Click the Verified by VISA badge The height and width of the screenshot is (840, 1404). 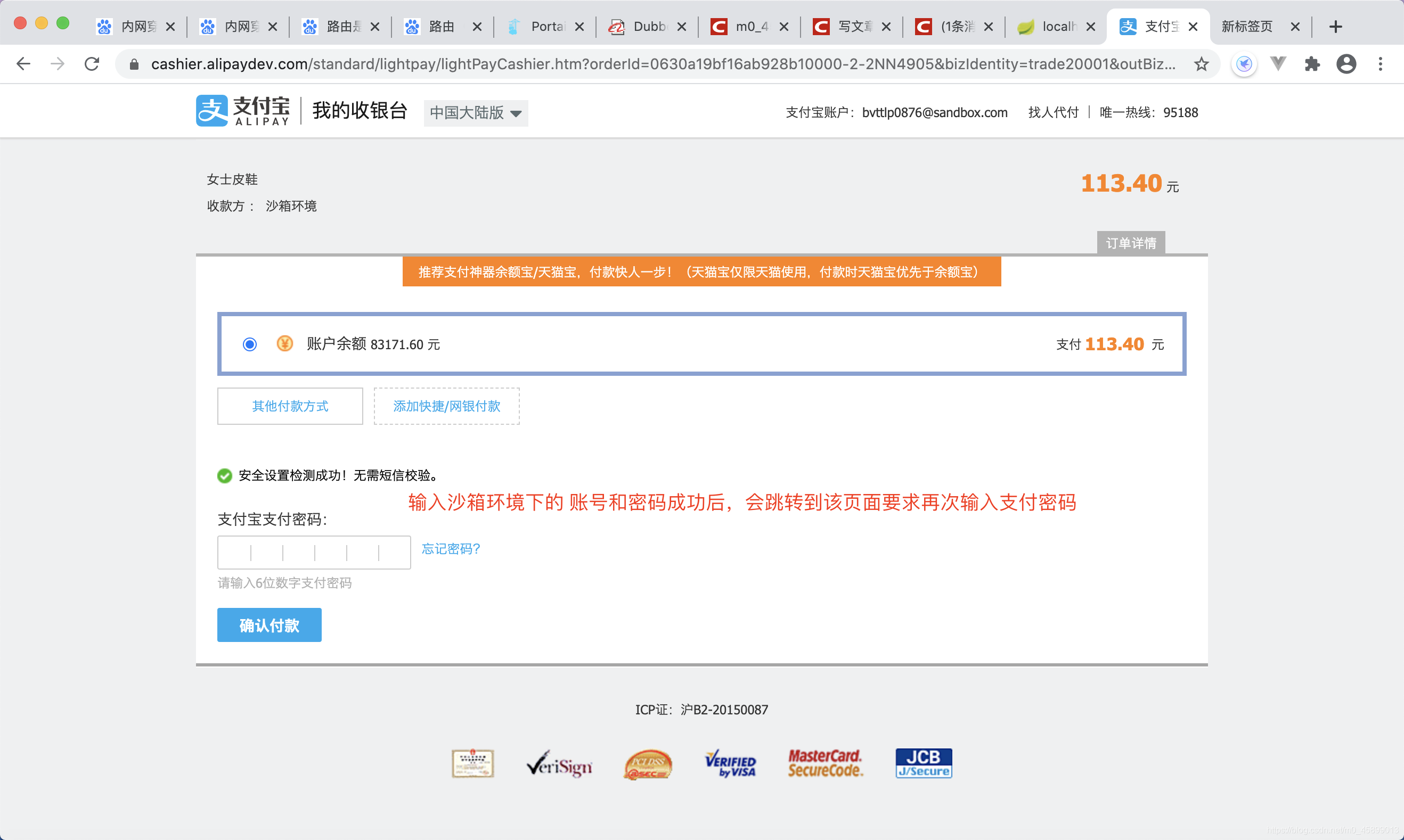(730, 764)
